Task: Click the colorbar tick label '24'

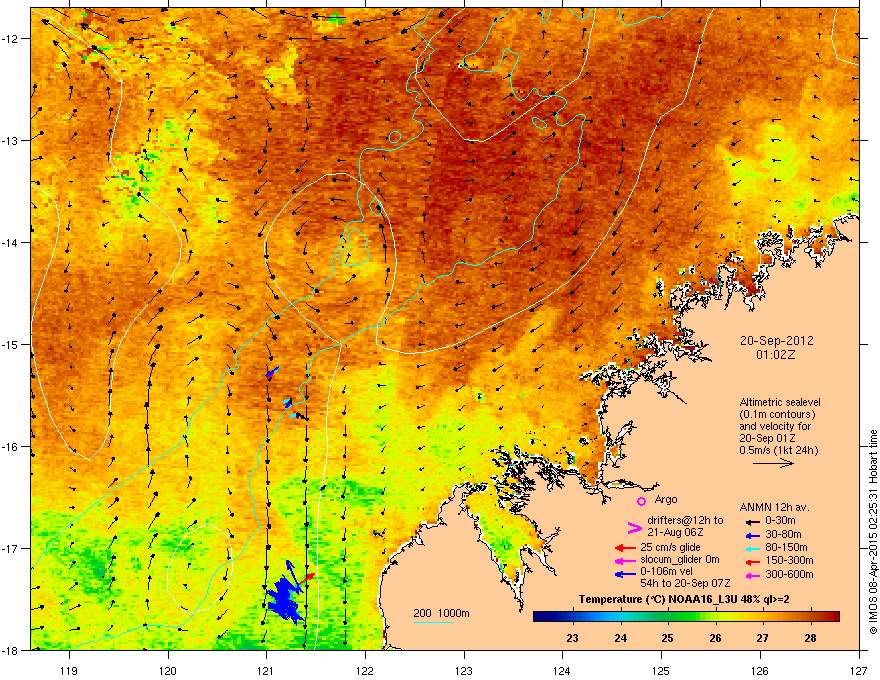Action: (x=620, y=638)
